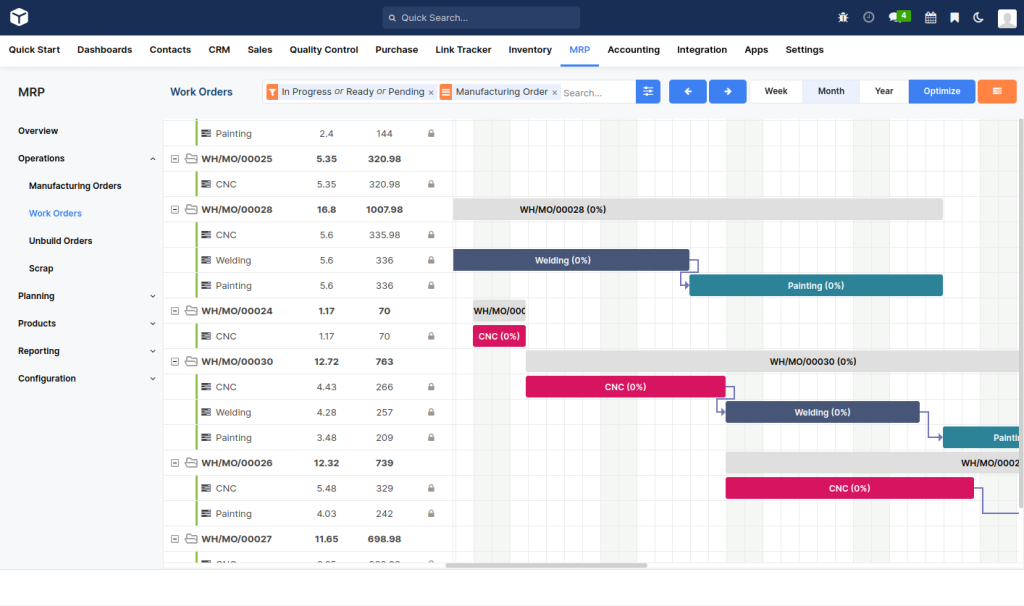Expand the Reporting sidebar section
1024x606 pixels.
point(87,351)
